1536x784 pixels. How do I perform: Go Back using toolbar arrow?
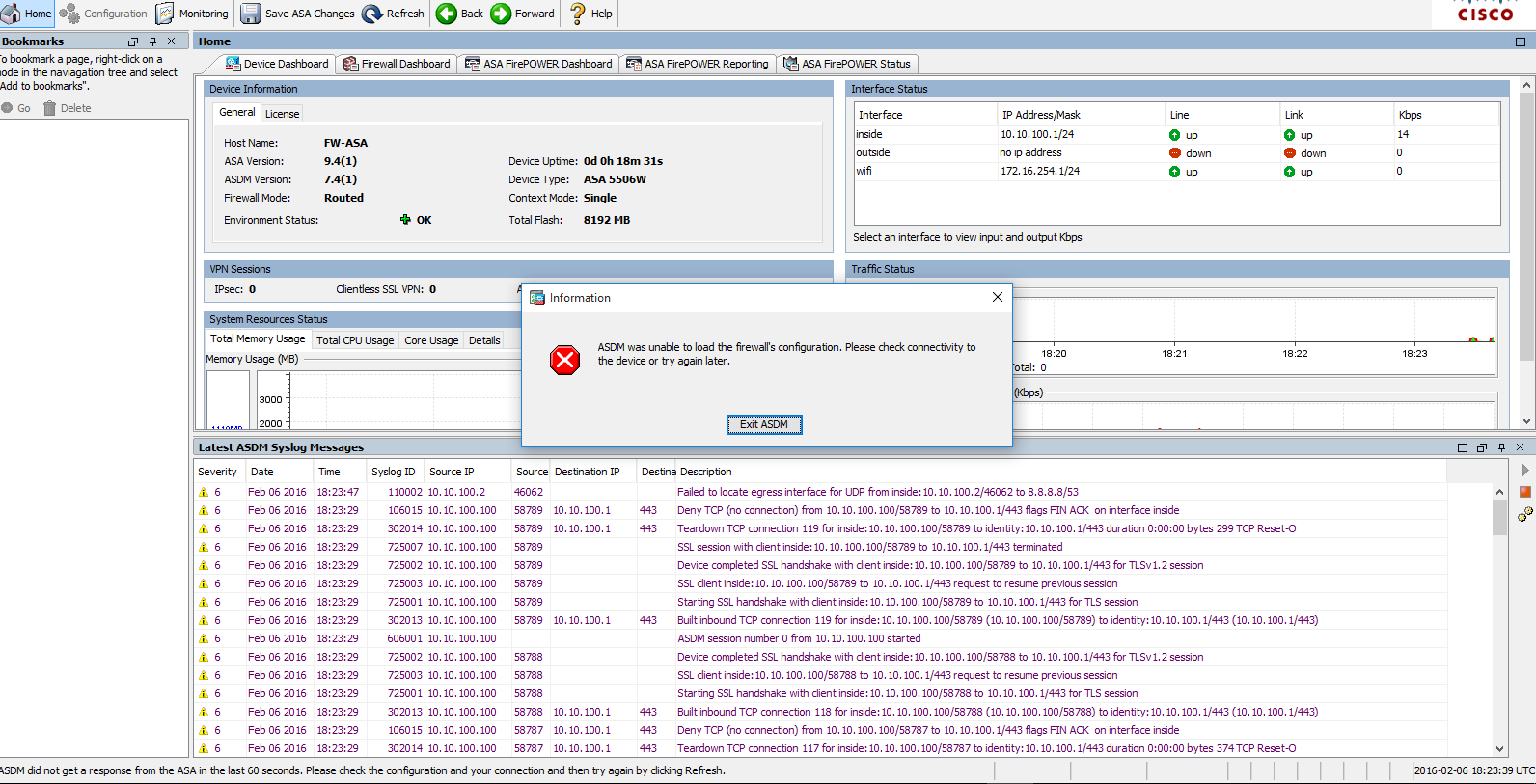tap(460, 14)
